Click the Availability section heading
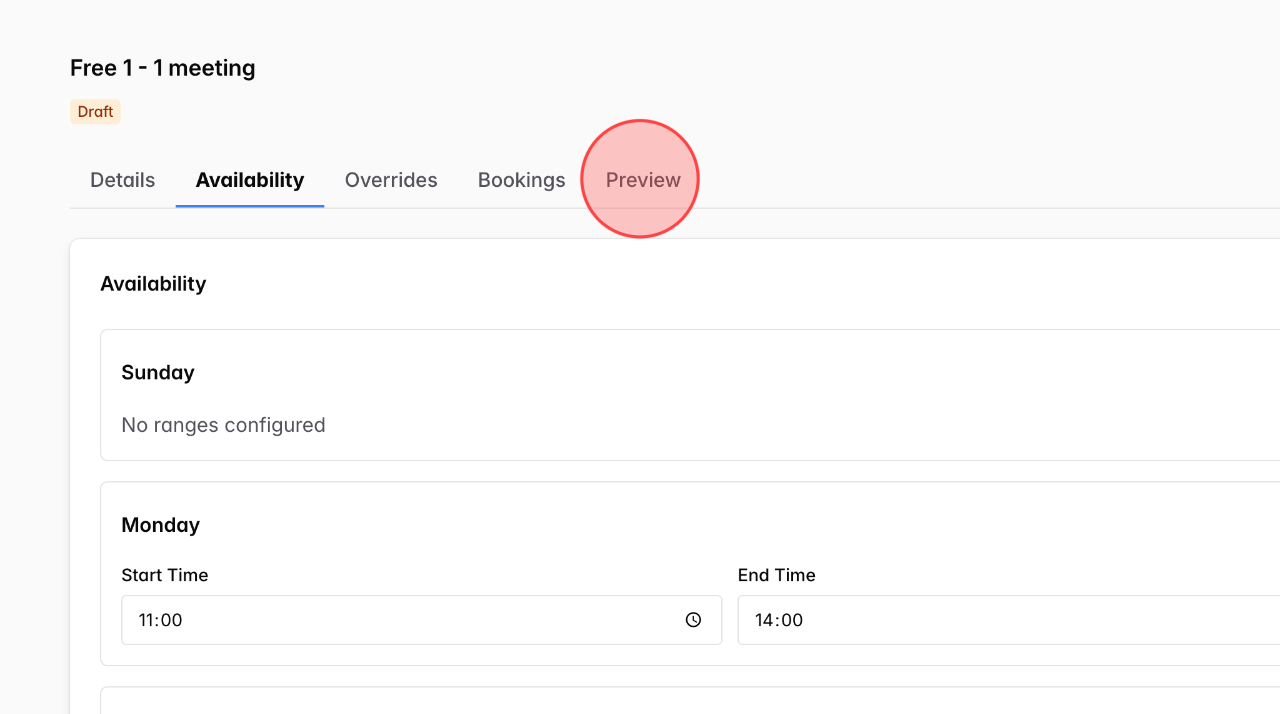The image size is (1280, 714). [153, 284]
